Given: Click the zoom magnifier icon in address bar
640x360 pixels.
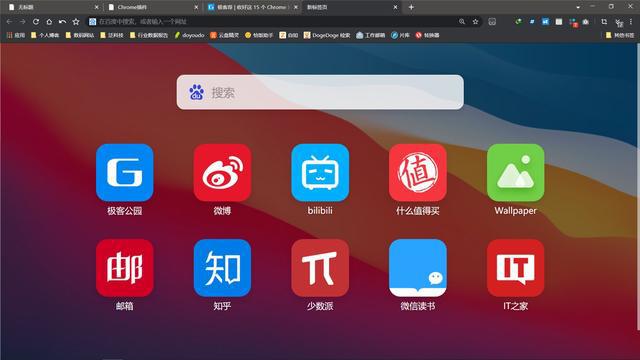Looking at the screenshot, I should 462,22.
